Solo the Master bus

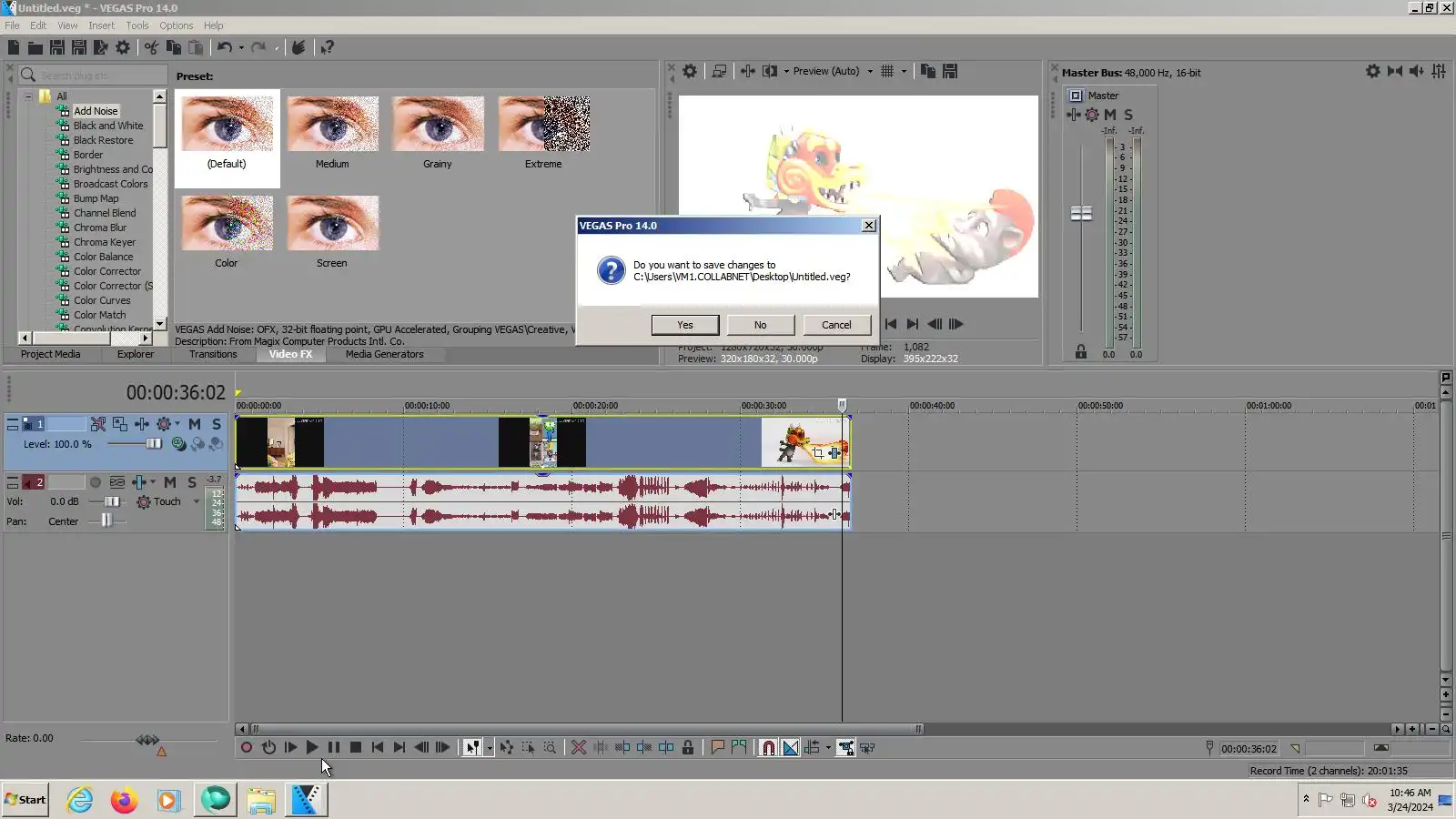(x=1128, y=115)
